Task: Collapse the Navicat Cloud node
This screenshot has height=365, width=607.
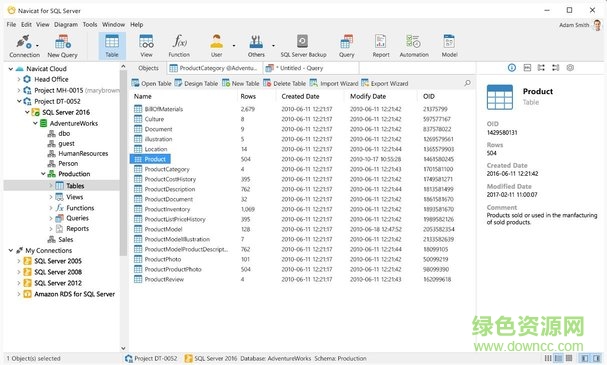Action: [x=11, y=69]
